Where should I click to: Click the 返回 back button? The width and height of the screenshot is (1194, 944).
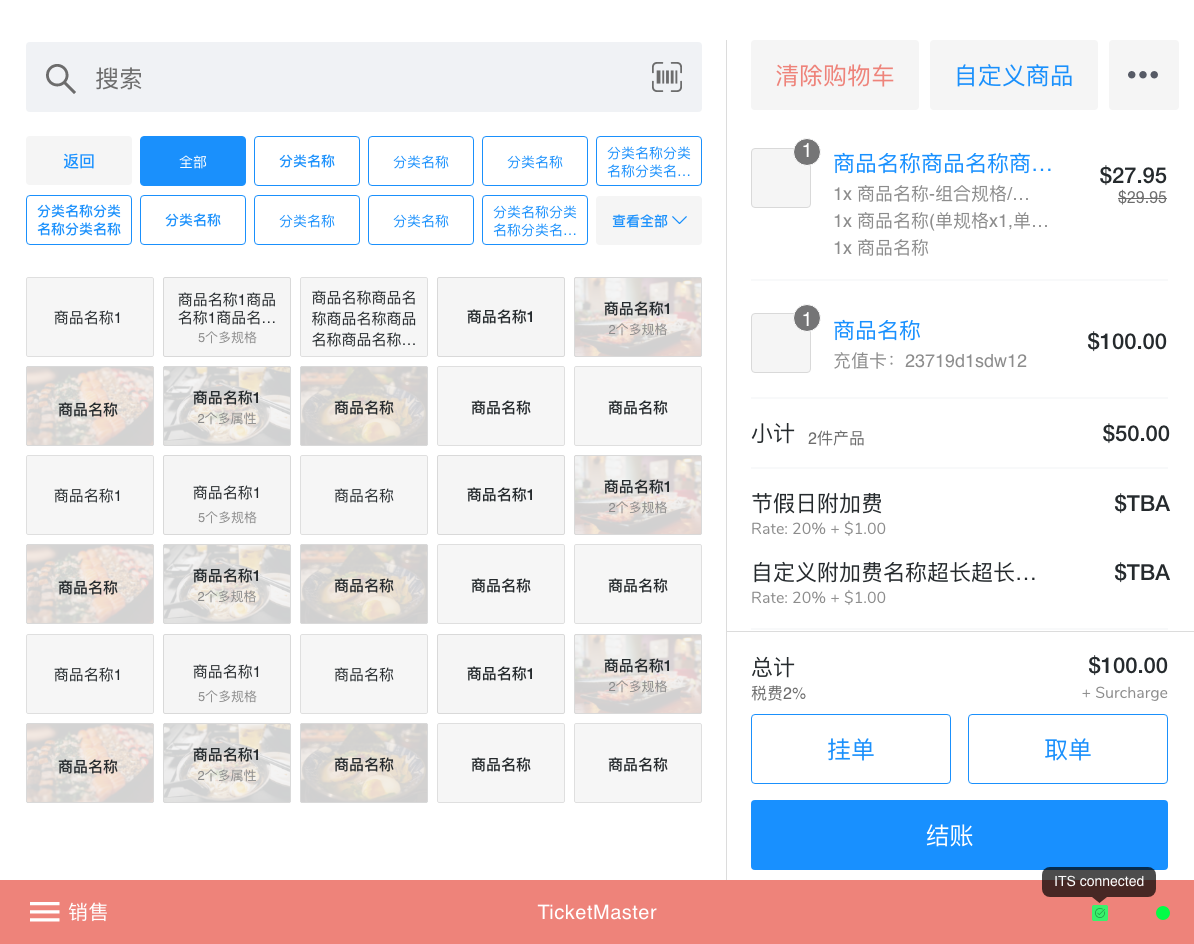(78, 161)
